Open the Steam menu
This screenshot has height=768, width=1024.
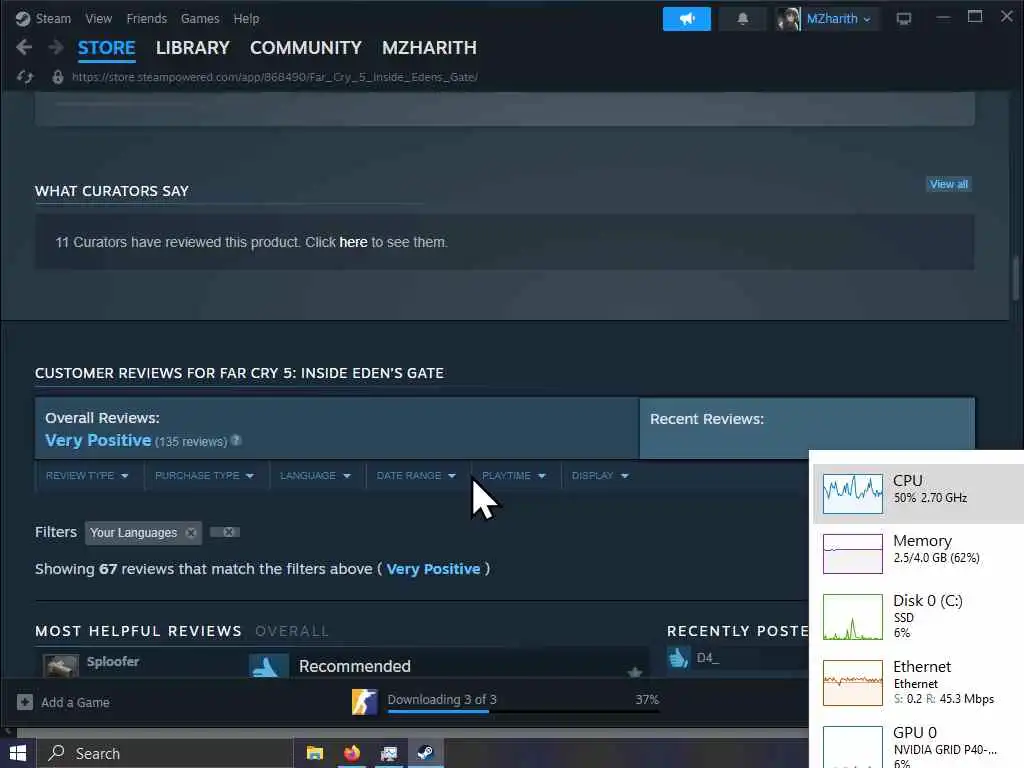click(53, 18)
